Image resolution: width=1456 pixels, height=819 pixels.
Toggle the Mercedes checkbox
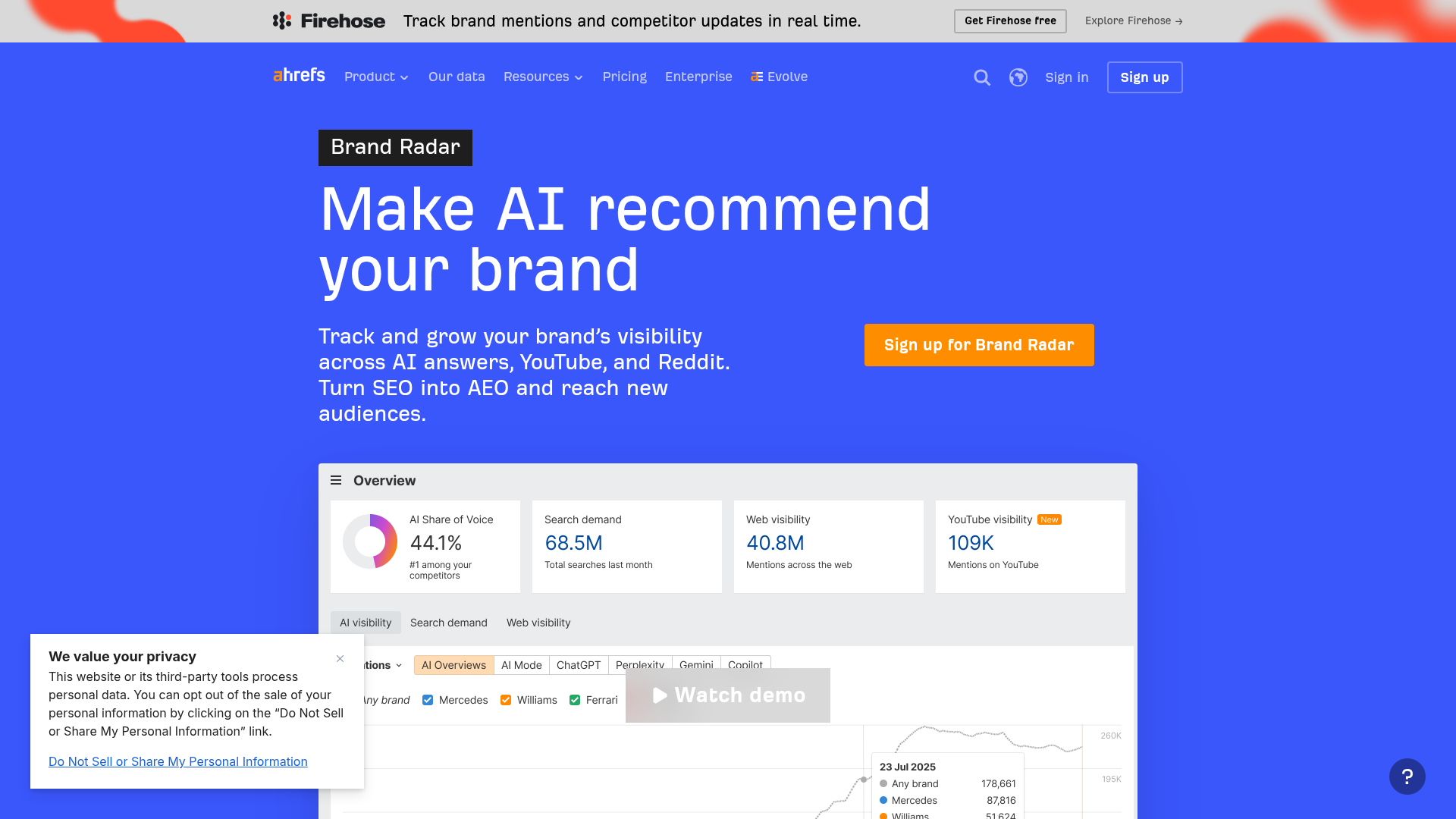428,700
